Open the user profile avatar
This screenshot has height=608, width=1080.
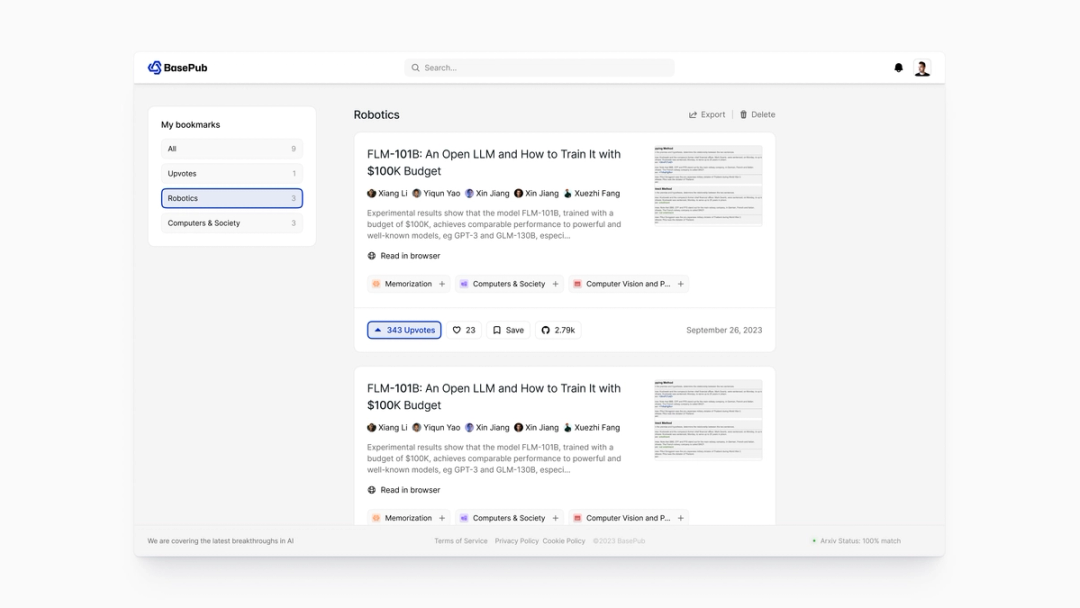click(922, 67)
